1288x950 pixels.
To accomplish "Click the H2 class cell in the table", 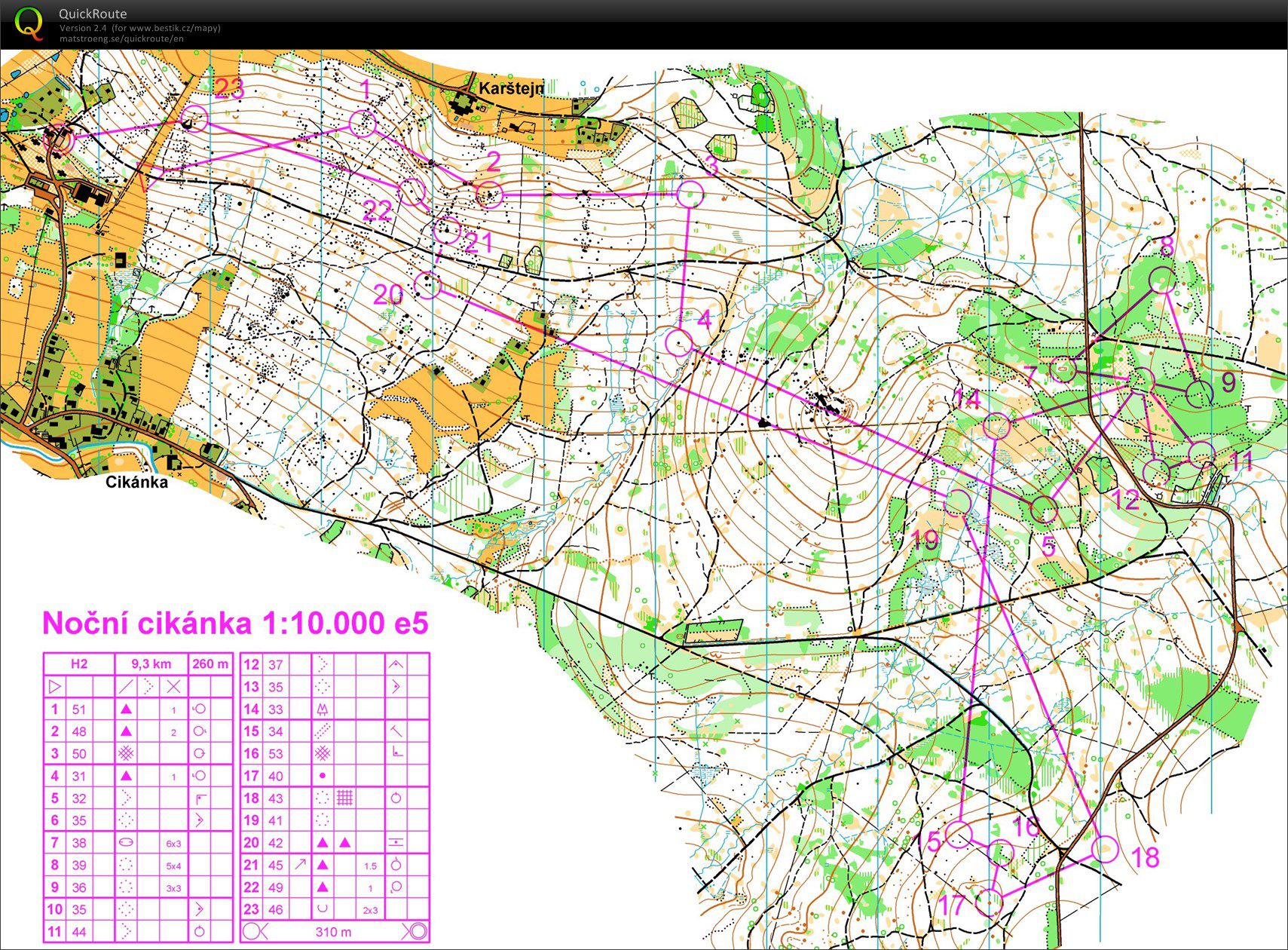I will coord(79,664).
